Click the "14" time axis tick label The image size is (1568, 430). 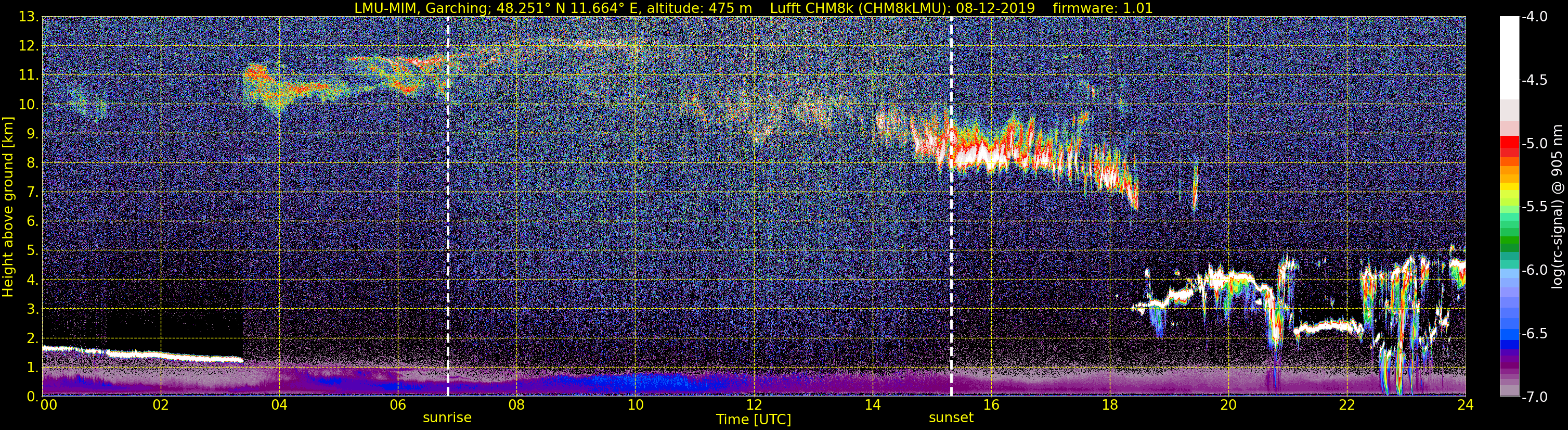click(x=872, y=405)
